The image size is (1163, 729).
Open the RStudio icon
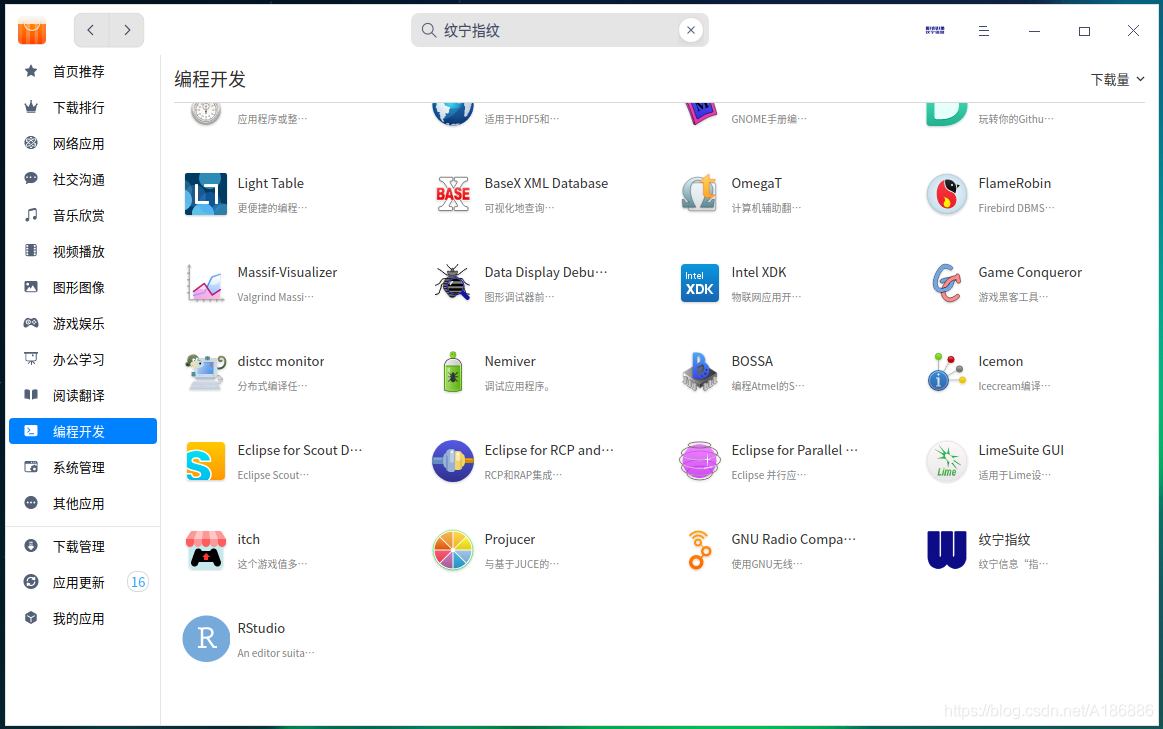pyautogui.click(x=205, y=639)
